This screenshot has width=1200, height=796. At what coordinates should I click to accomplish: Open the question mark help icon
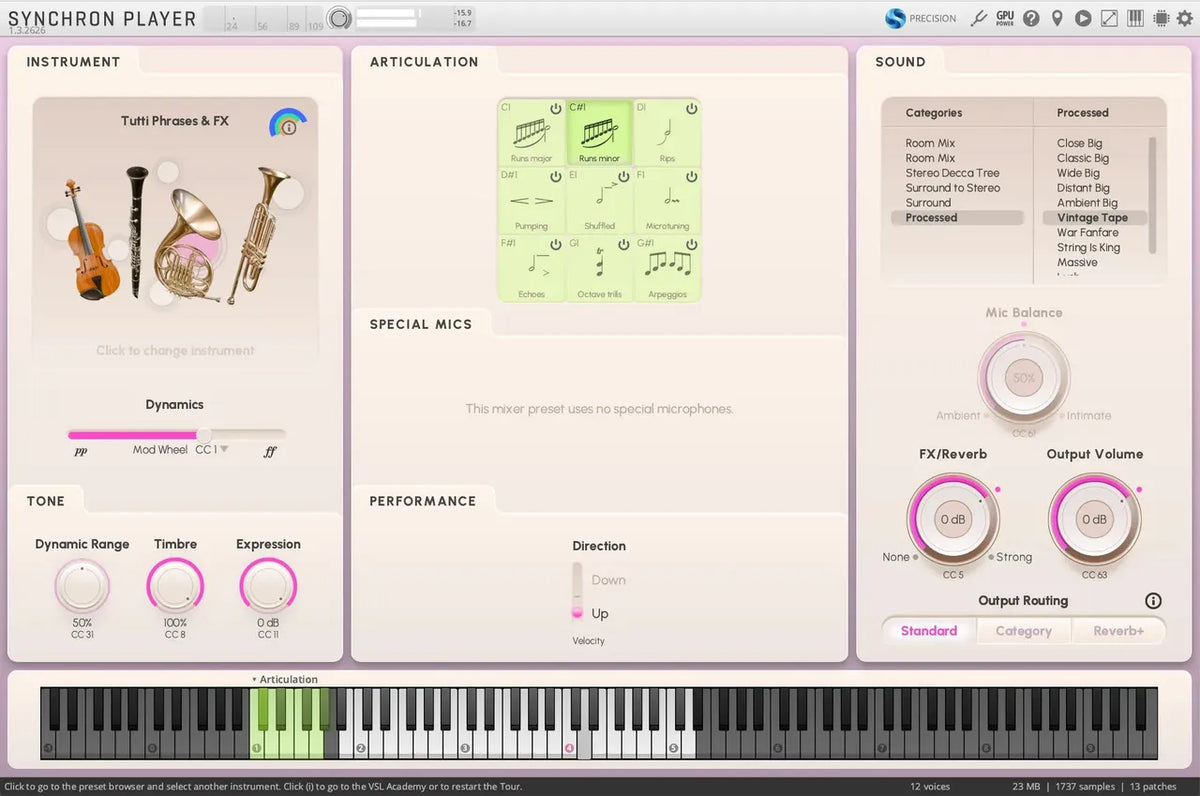(x=1031, y=18)
